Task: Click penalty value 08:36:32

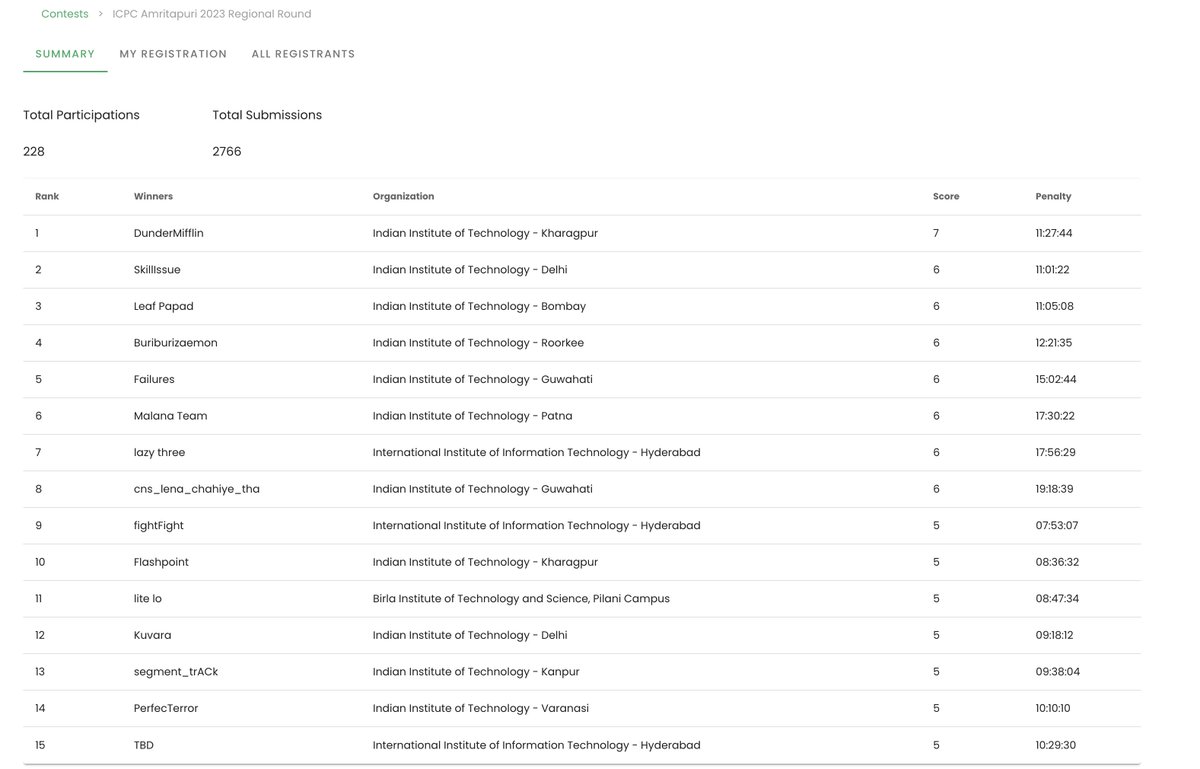Action: (x=1057, y=562)
